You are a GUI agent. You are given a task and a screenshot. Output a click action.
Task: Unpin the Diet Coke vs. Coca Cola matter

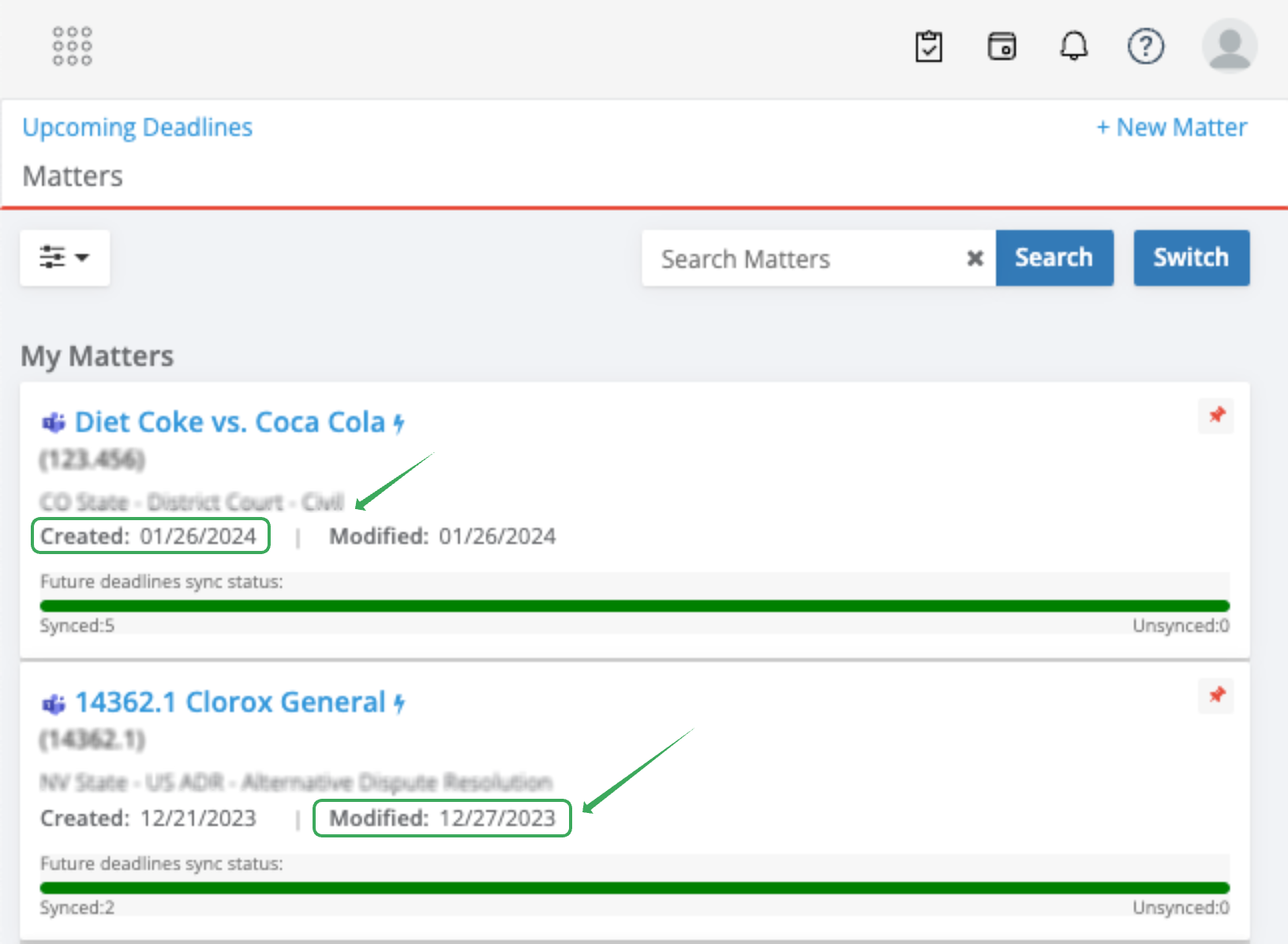1216,415
